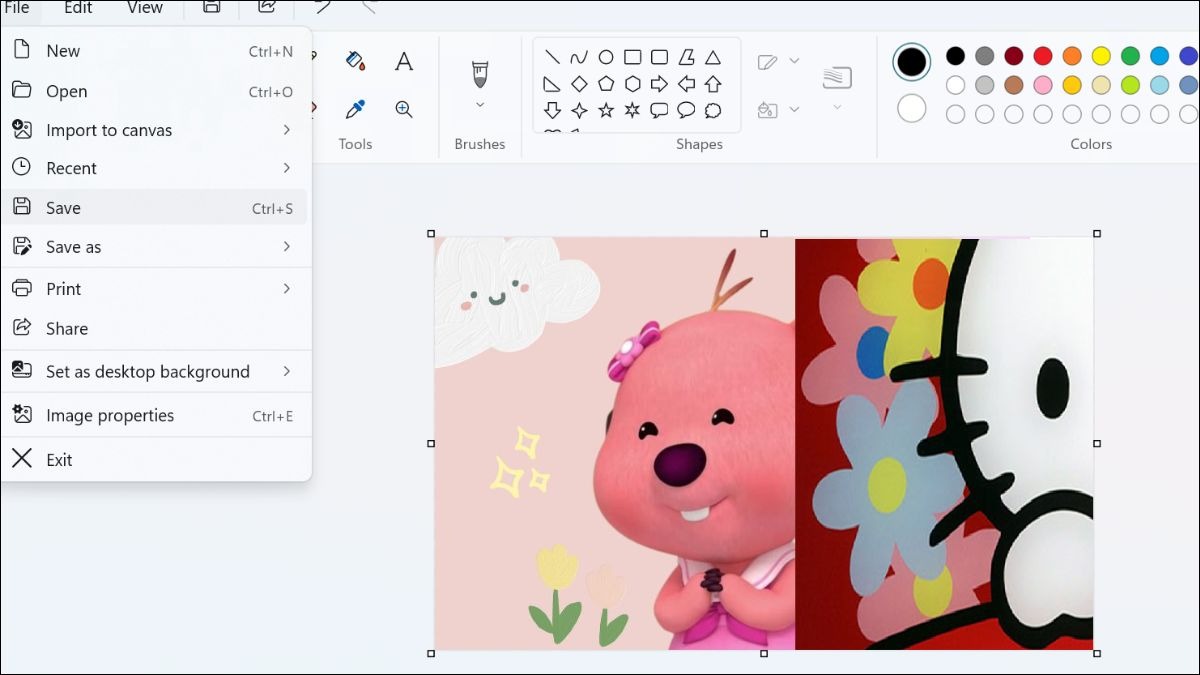Choose the straight Line shape

551,57
